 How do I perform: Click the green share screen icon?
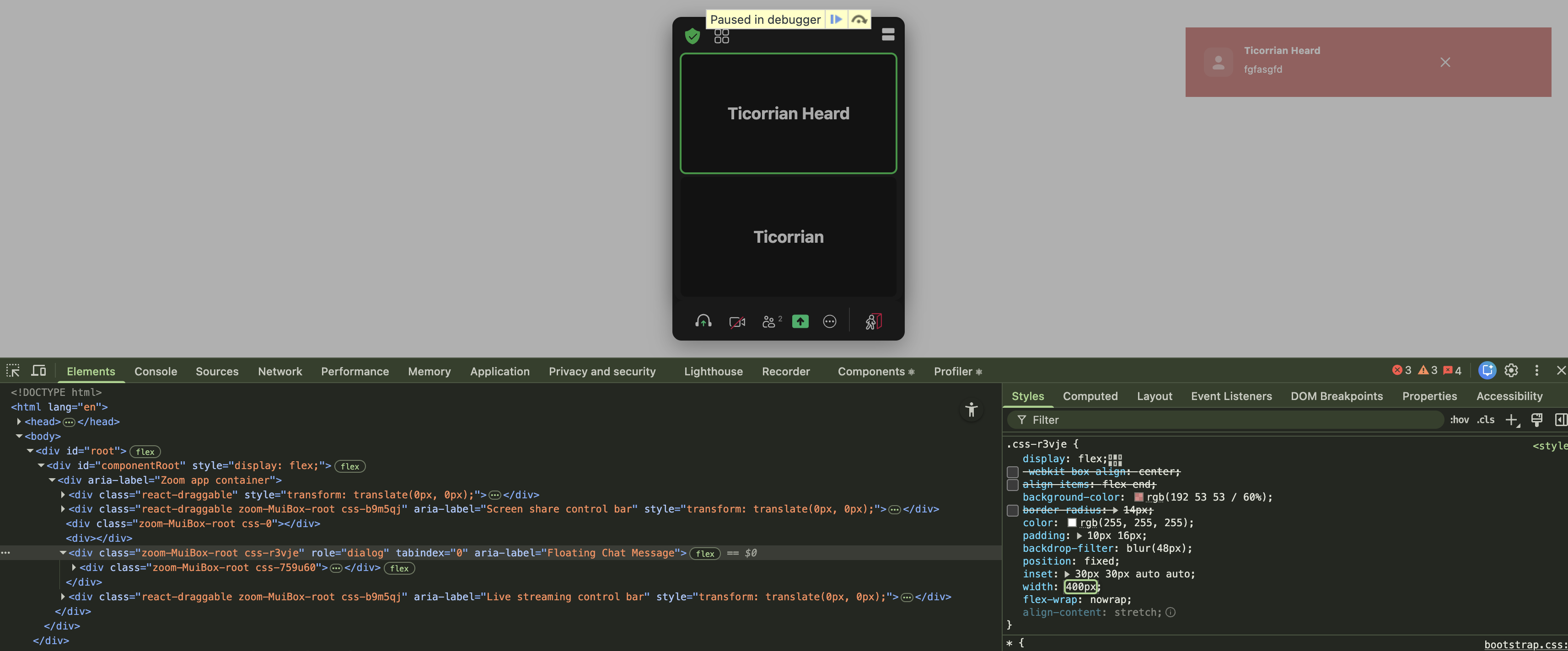pyautogui.click(x=800, y=321)
